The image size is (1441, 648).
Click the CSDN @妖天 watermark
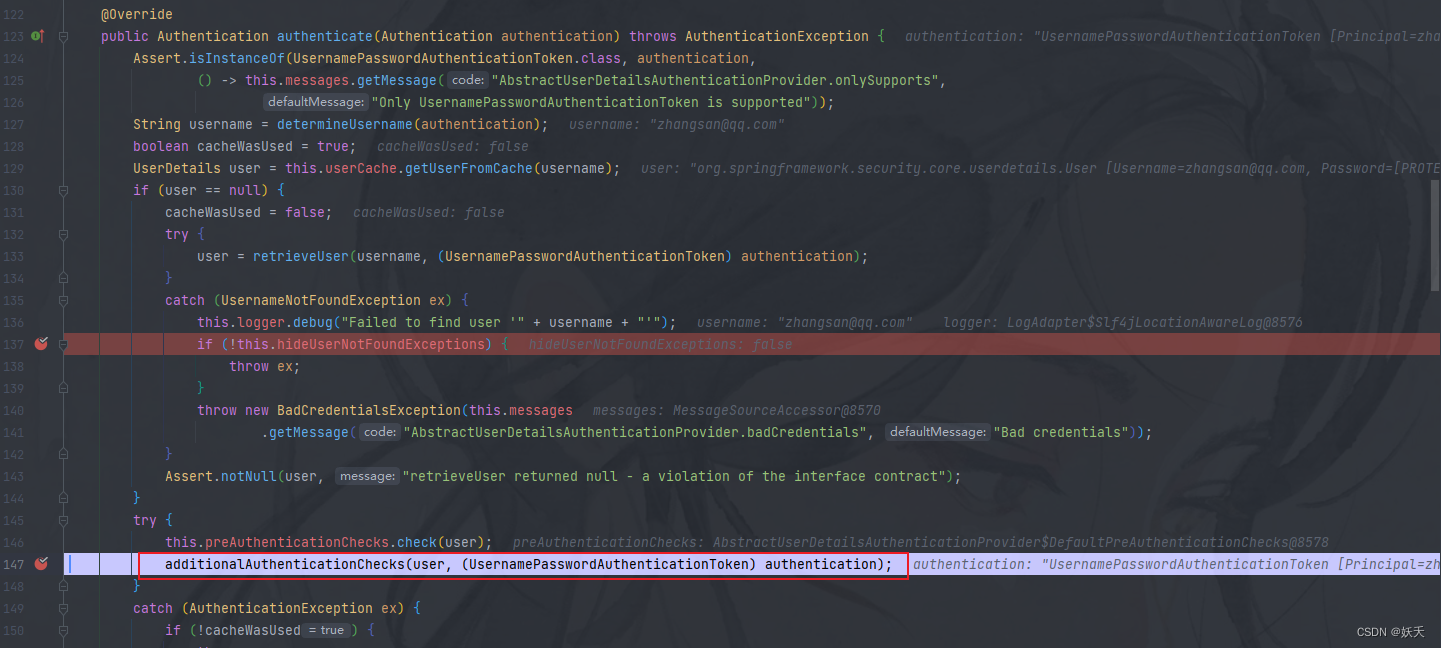pyautogui.click(x=1391, y=631)
